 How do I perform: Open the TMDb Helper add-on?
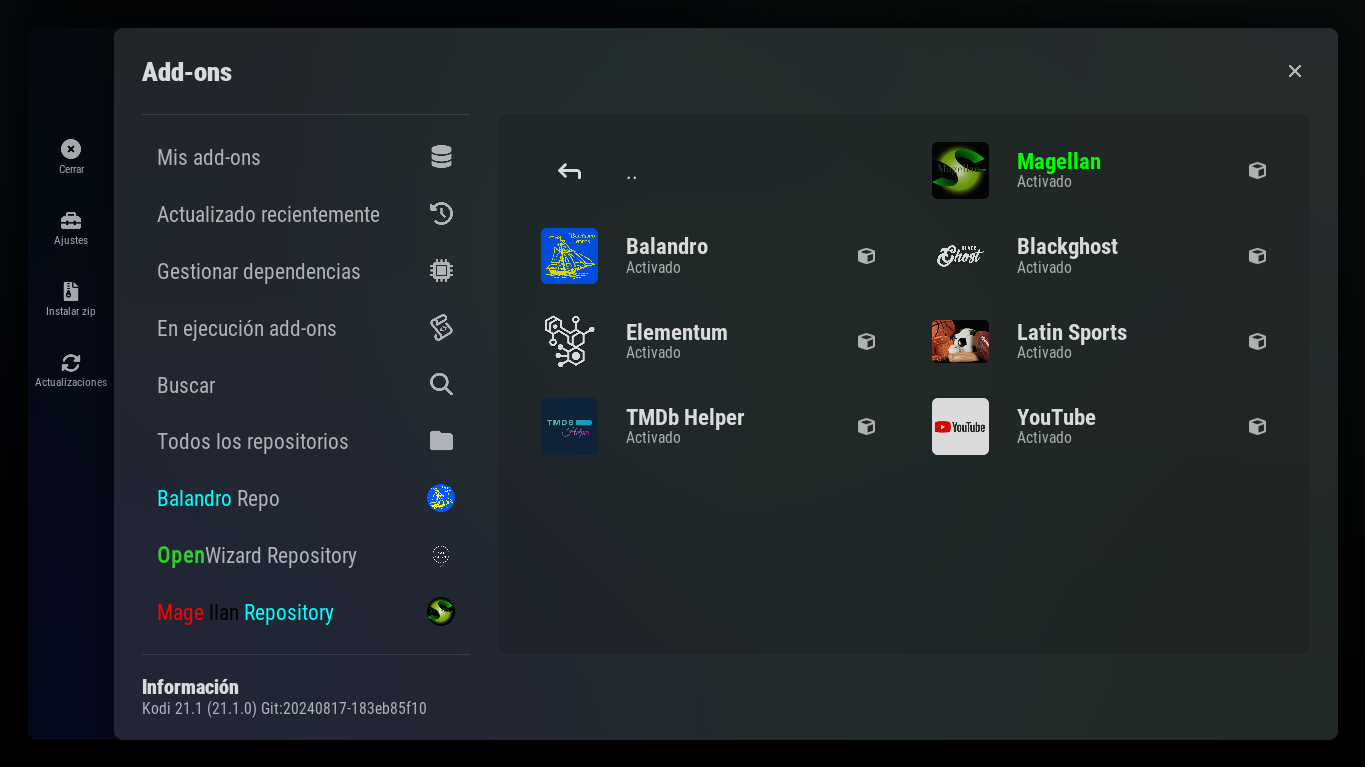pyautogui.click(x=685, y=426)
